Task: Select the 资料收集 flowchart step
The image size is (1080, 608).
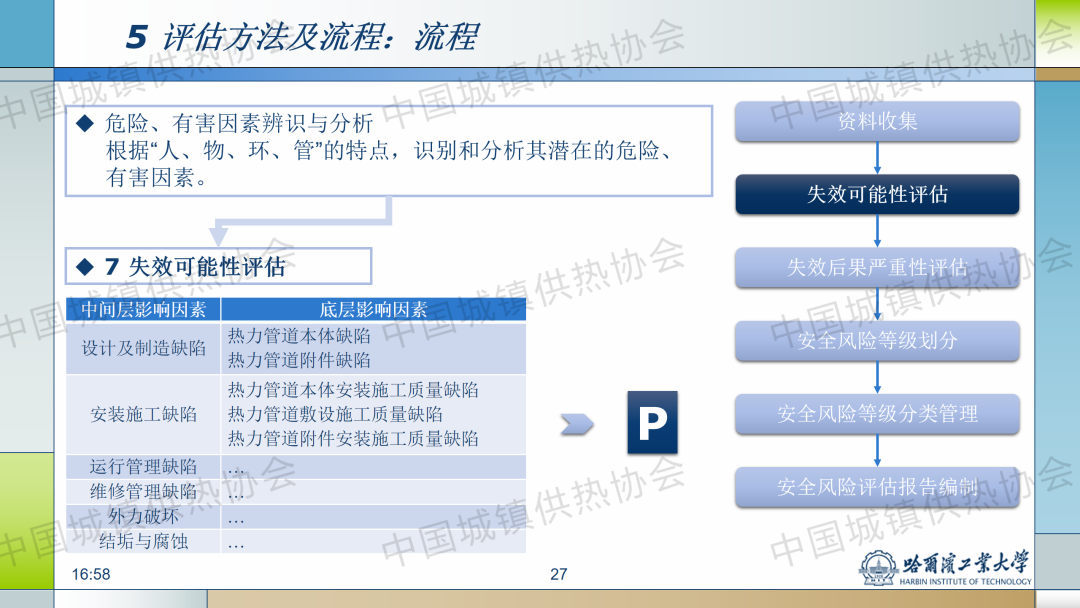Action: point(877,122)
